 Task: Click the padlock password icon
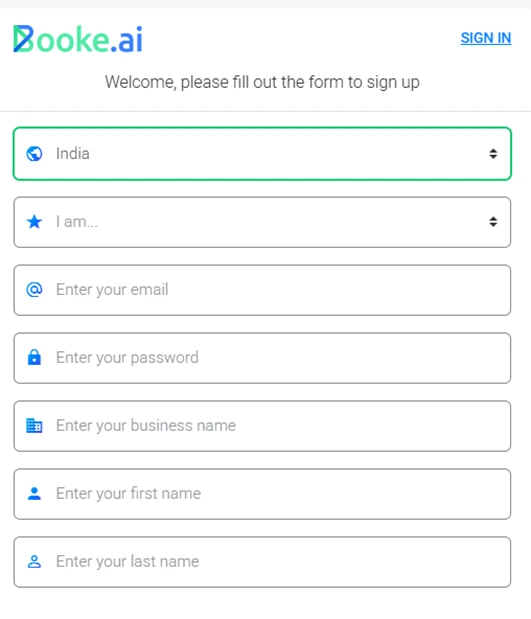point(34,357)
